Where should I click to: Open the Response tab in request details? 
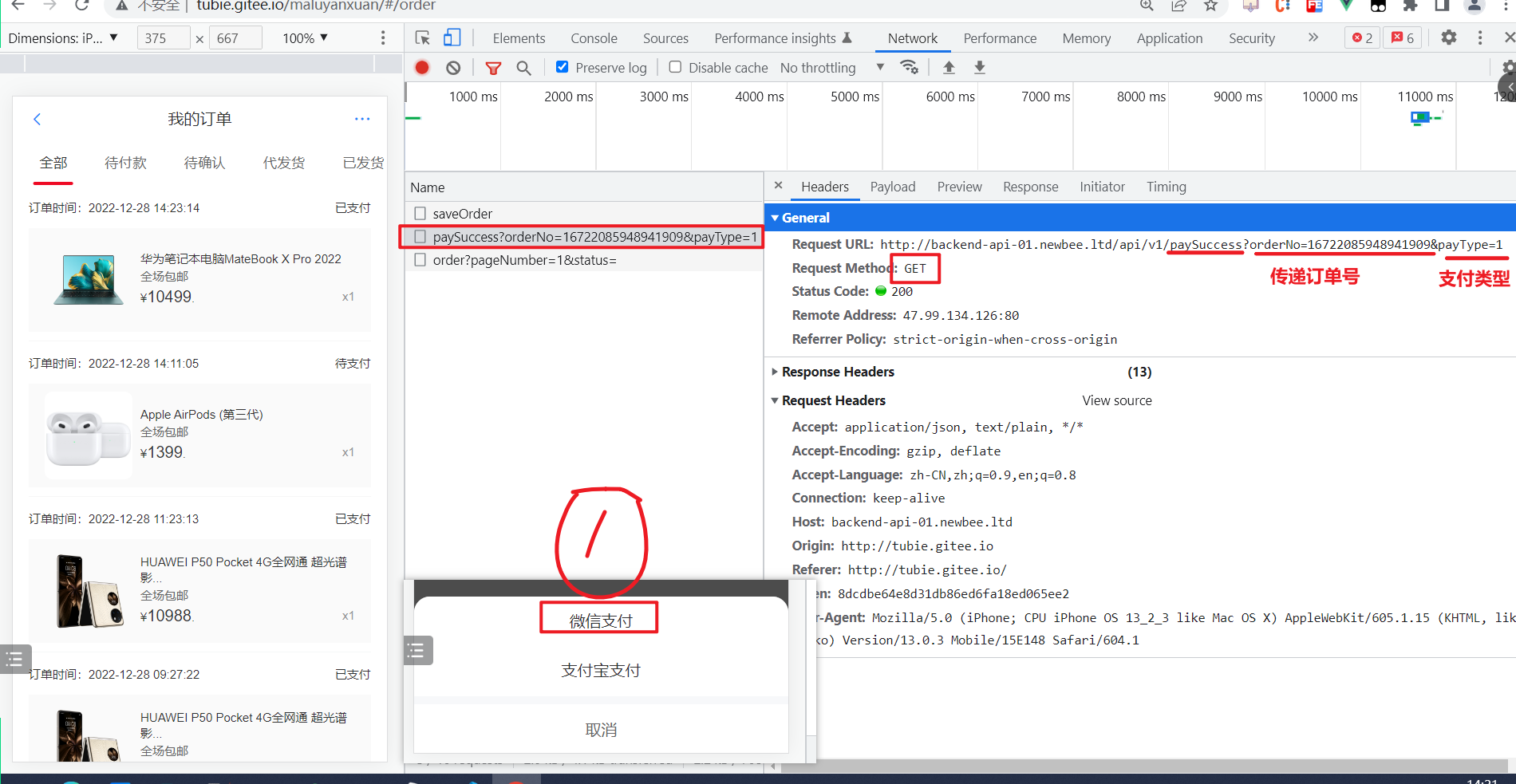(x=1030, y=187)
